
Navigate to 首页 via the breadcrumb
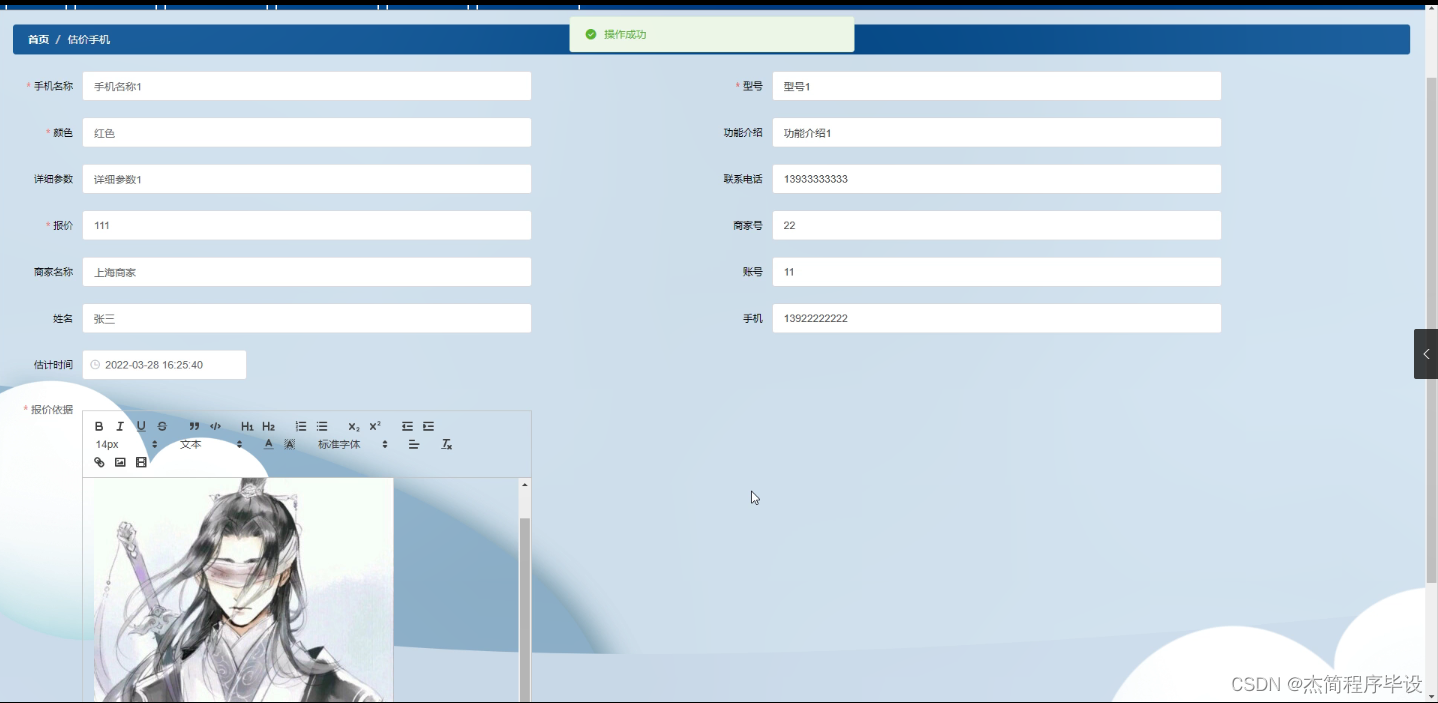(37, 39)
